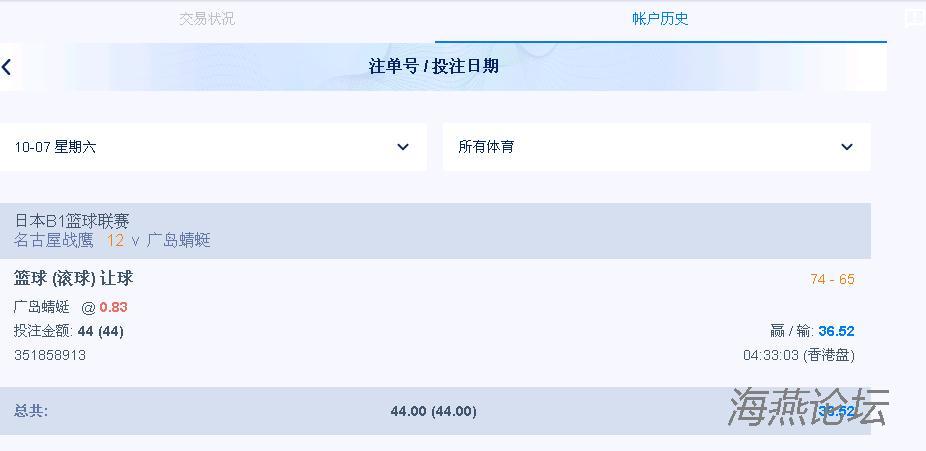Click chevron arrow in 所有体育 dropdown

coord(847,147)
